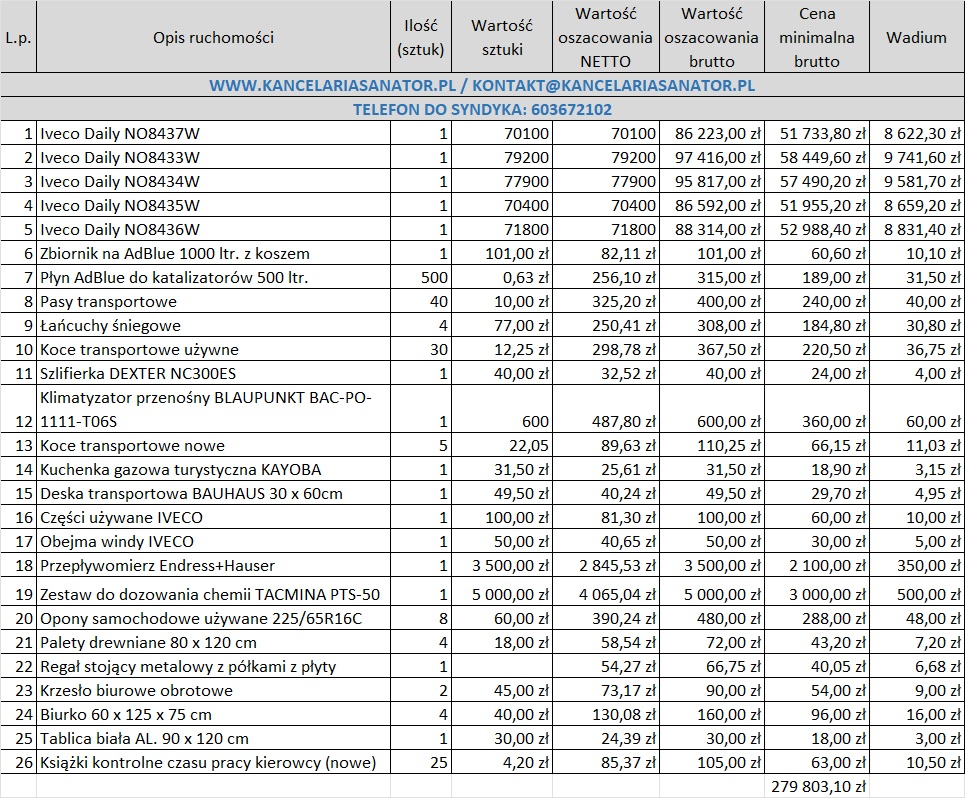Click the total sum 279 803,10 zł cell
This screenshot has height=798, width=965.
point(817,787)
